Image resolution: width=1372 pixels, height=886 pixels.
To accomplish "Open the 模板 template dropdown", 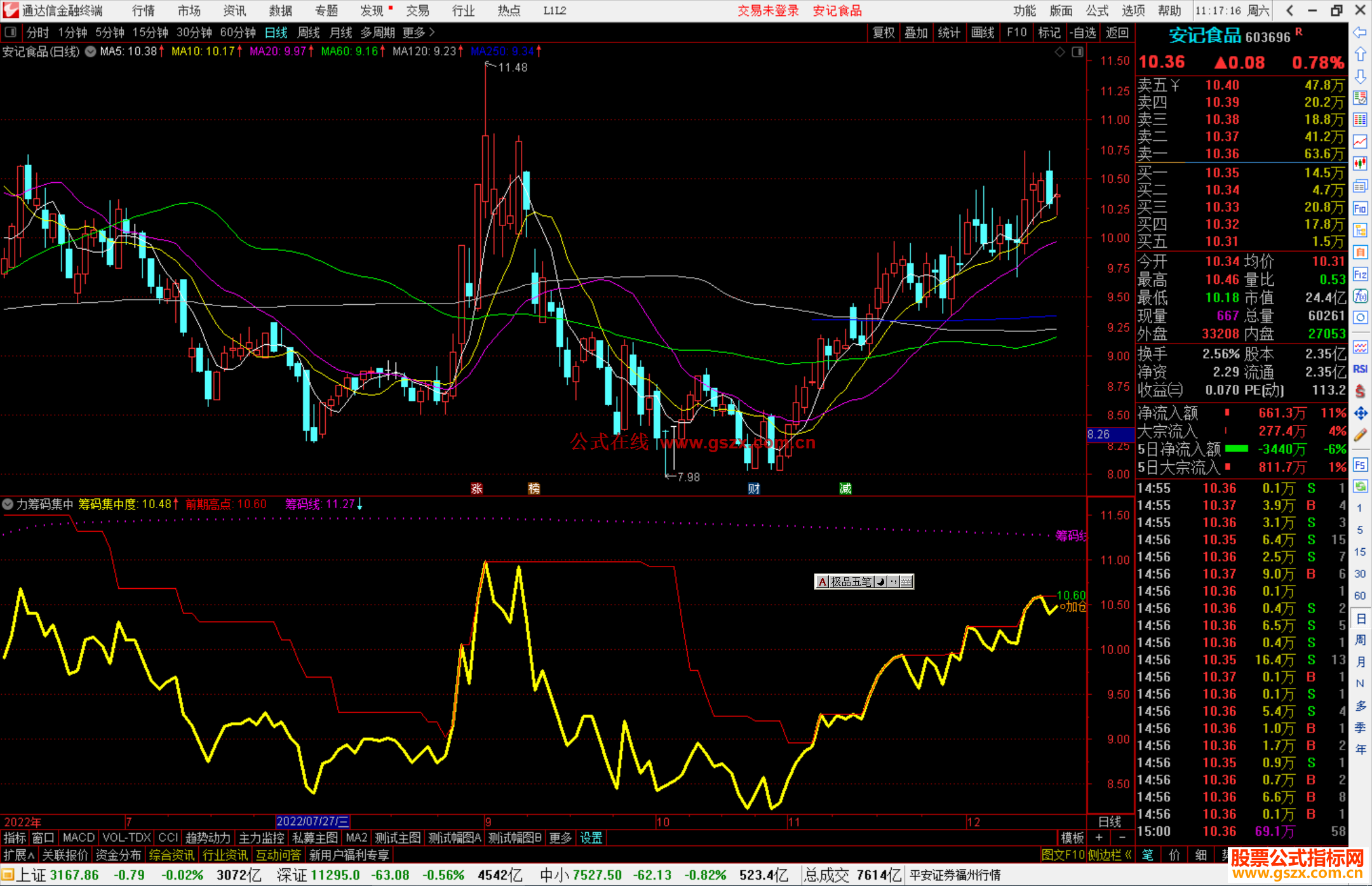I will click(x=1072, y=838).
